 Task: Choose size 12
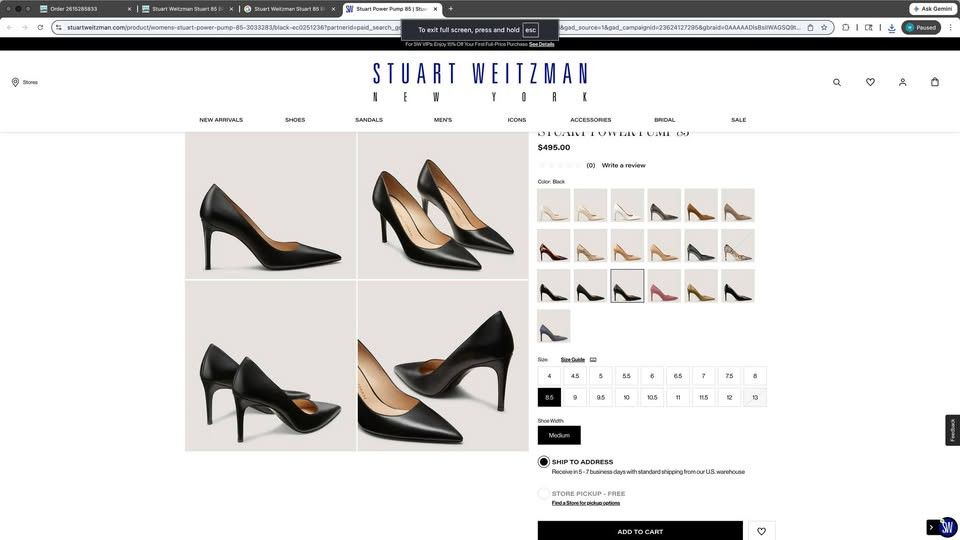click(729, 397)
